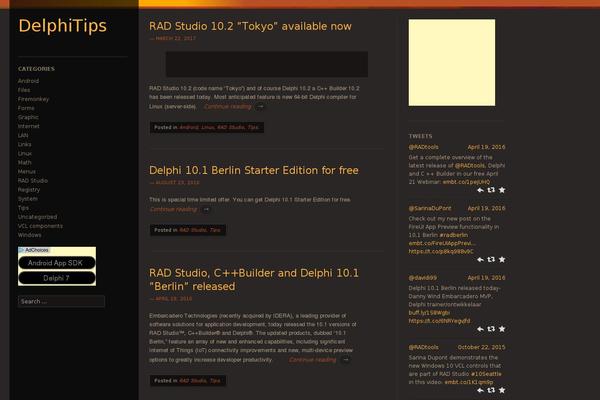The image size is (600, 400).
Task: Retweet the @david99 tweet
Action: [x=491, y=329]
